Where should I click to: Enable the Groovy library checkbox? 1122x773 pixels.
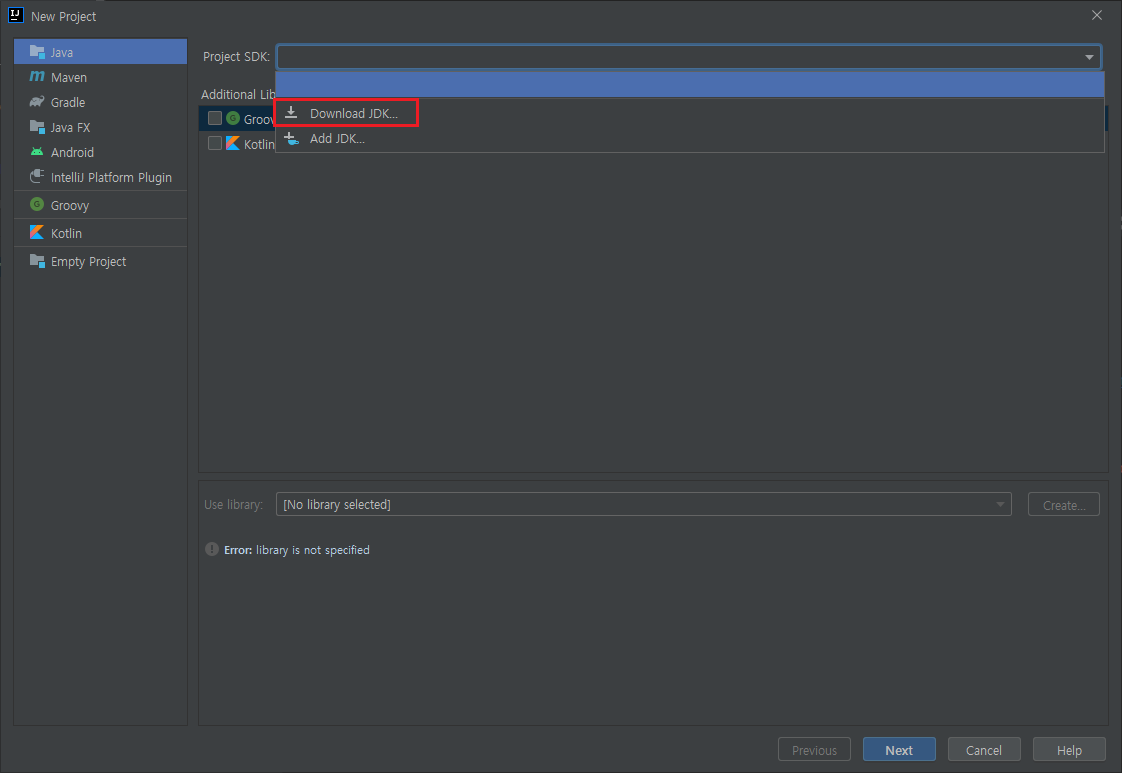215,118
